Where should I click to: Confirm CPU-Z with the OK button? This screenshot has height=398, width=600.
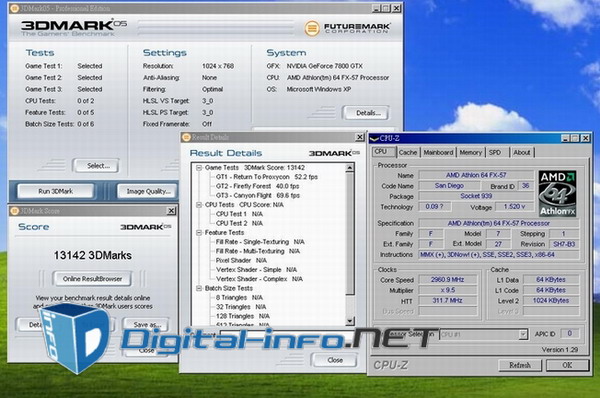(567, 365)
